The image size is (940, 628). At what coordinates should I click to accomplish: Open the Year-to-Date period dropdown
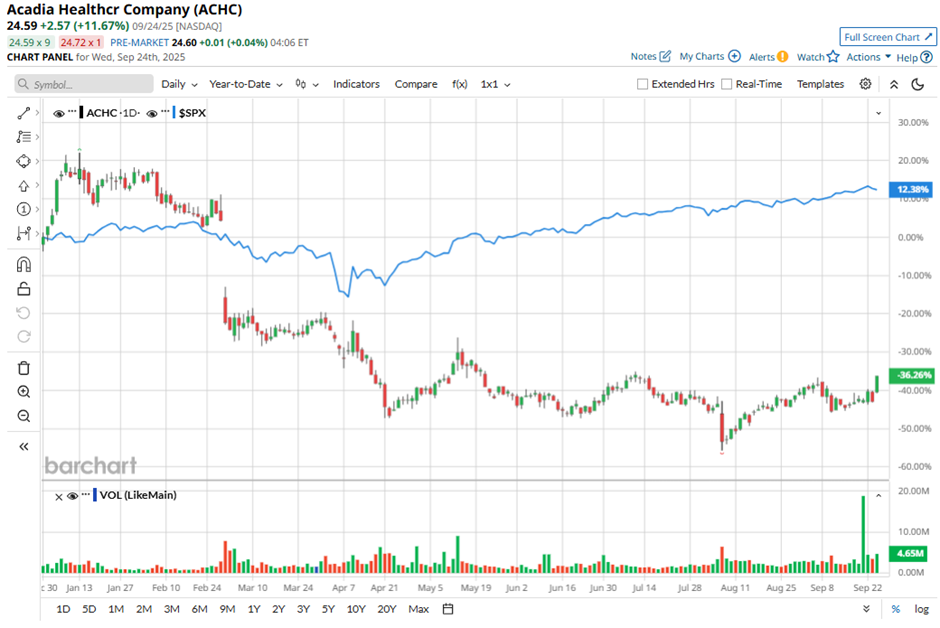(246, 84)
